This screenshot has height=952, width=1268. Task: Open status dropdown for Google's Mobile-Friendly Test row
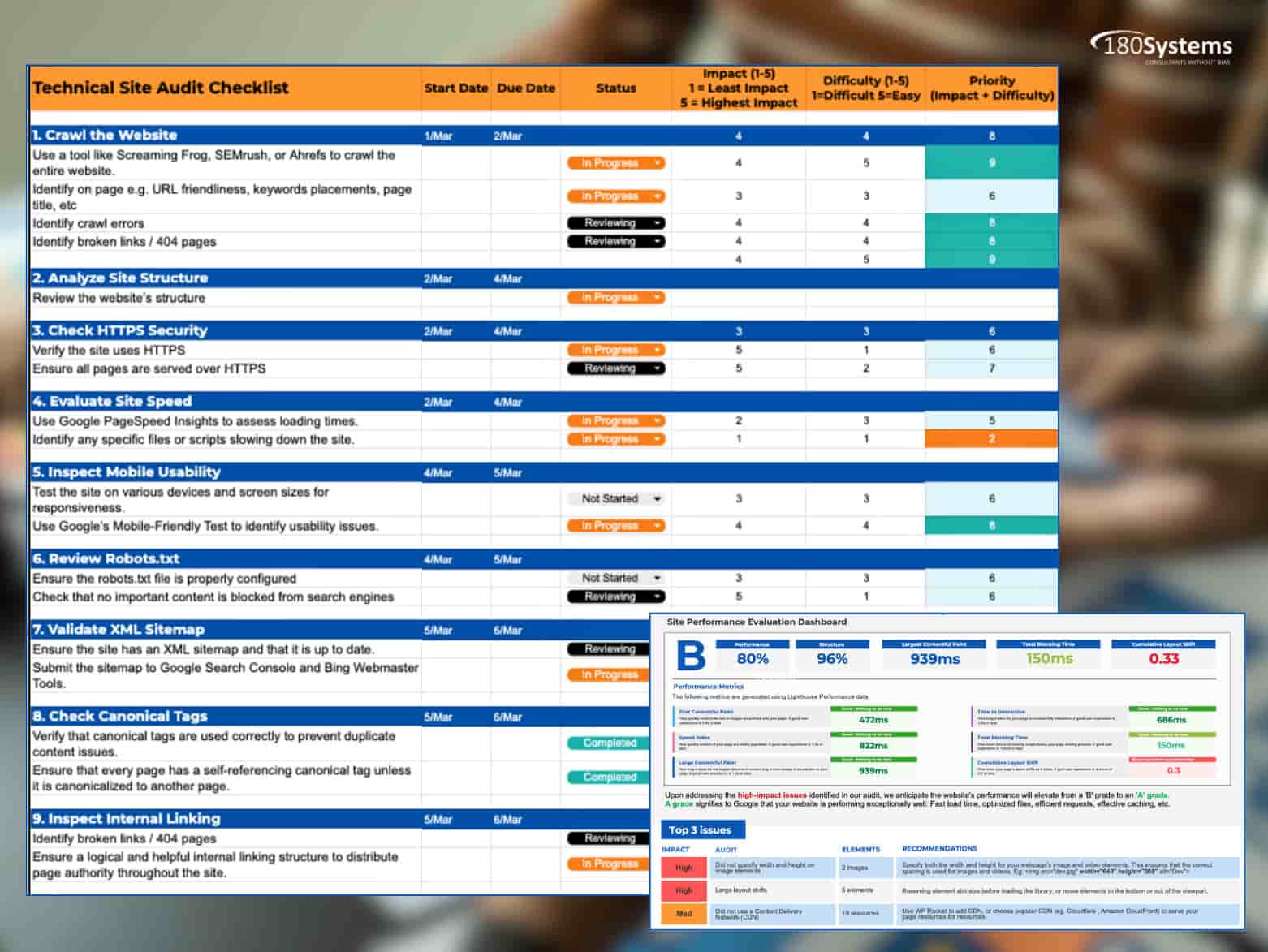pos(616,526)
